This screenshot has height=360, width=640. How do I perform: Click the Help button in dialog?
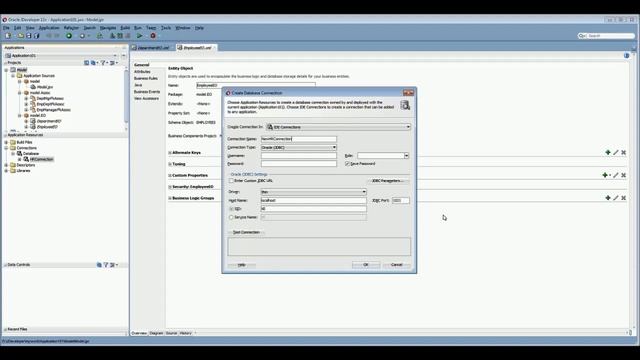point(242,265)
